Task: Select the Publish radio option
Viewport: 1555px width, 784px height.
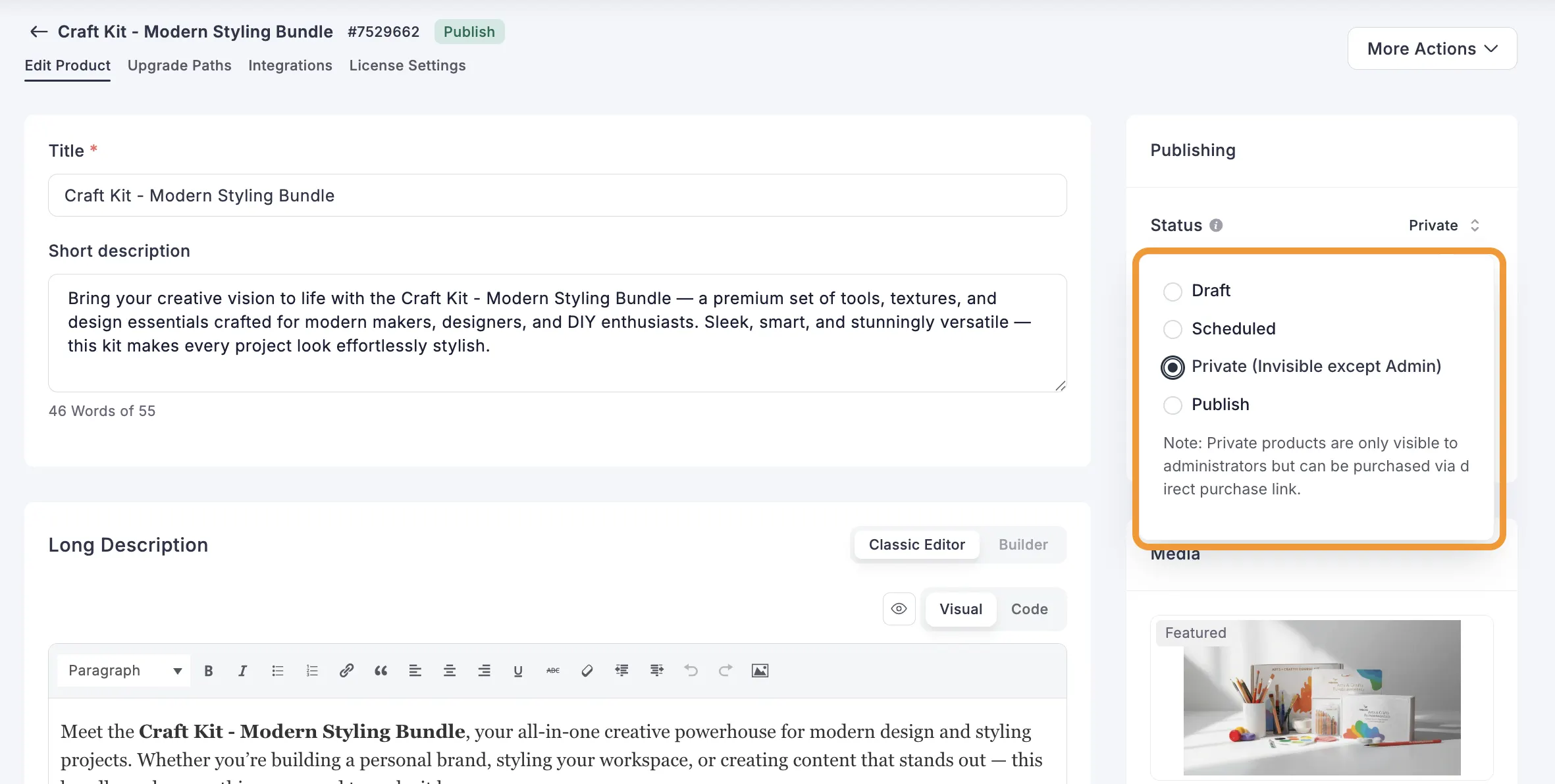Action: pyautogui.click(x=1173, y=405)
